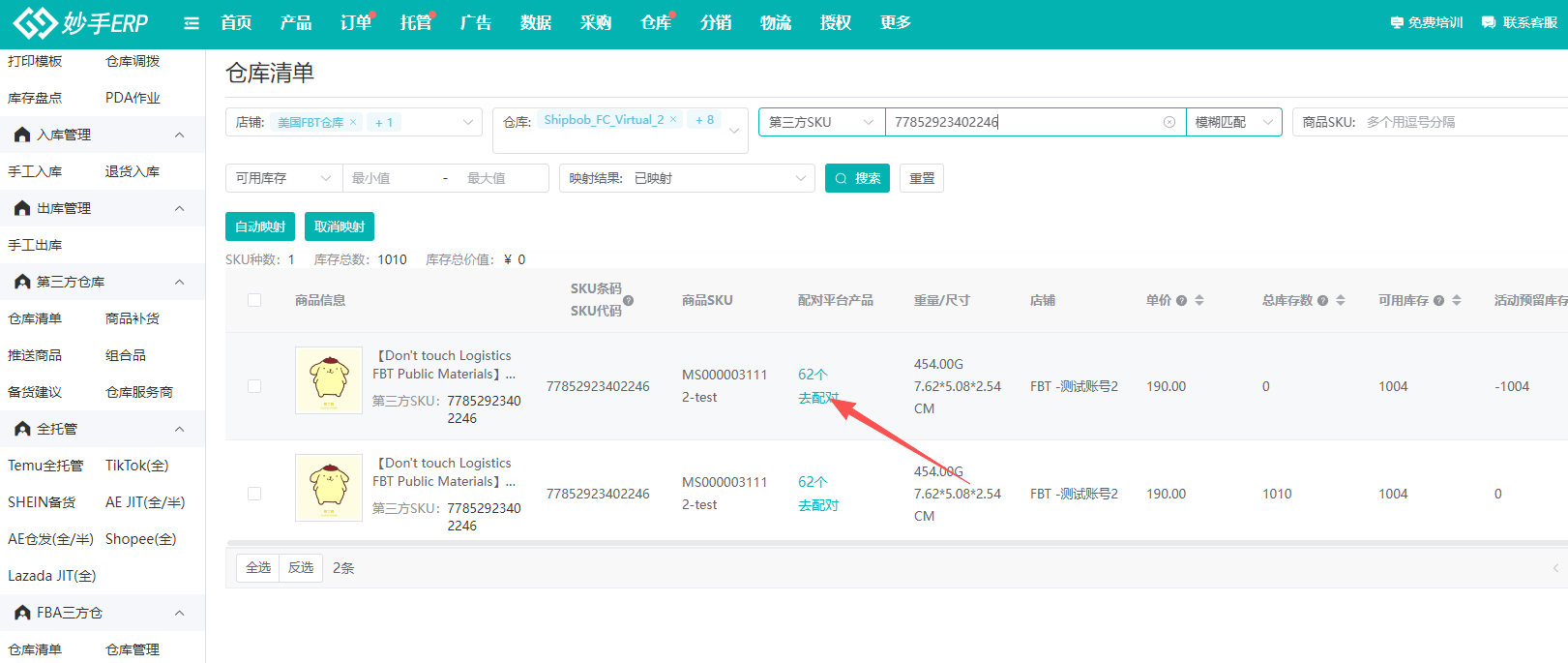Open 免费培训 in the top bar

click(1427, 22)
